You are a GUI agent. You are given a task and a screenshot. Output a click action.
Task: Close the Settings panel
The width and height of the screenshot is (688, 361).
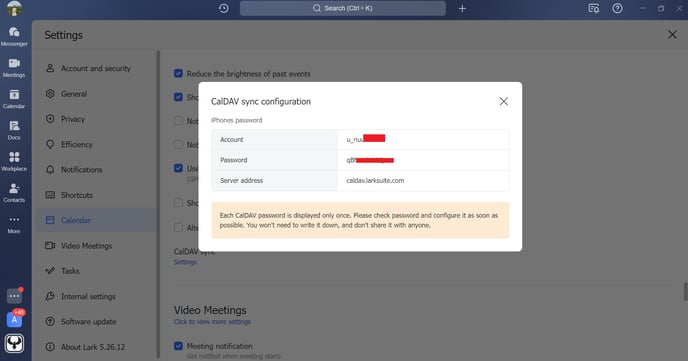pyautogui.click(x=672, y=34)
